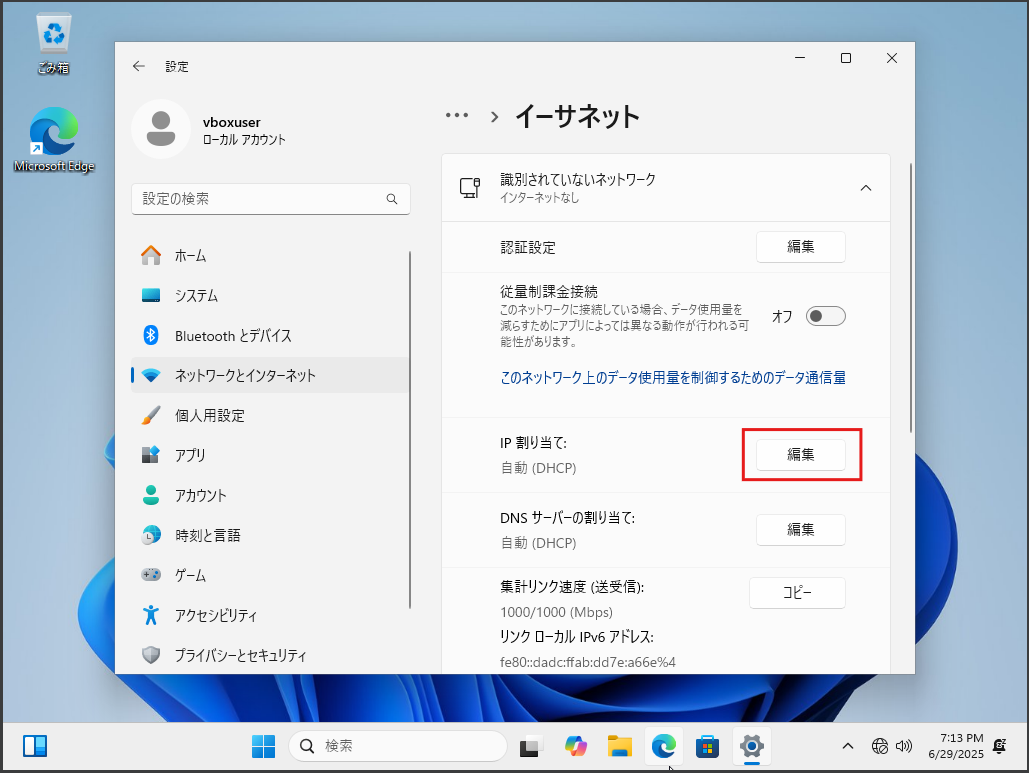Launch Copilot from the taskbar
Viewport: 1029px width, 773px height.
(576, 746)
